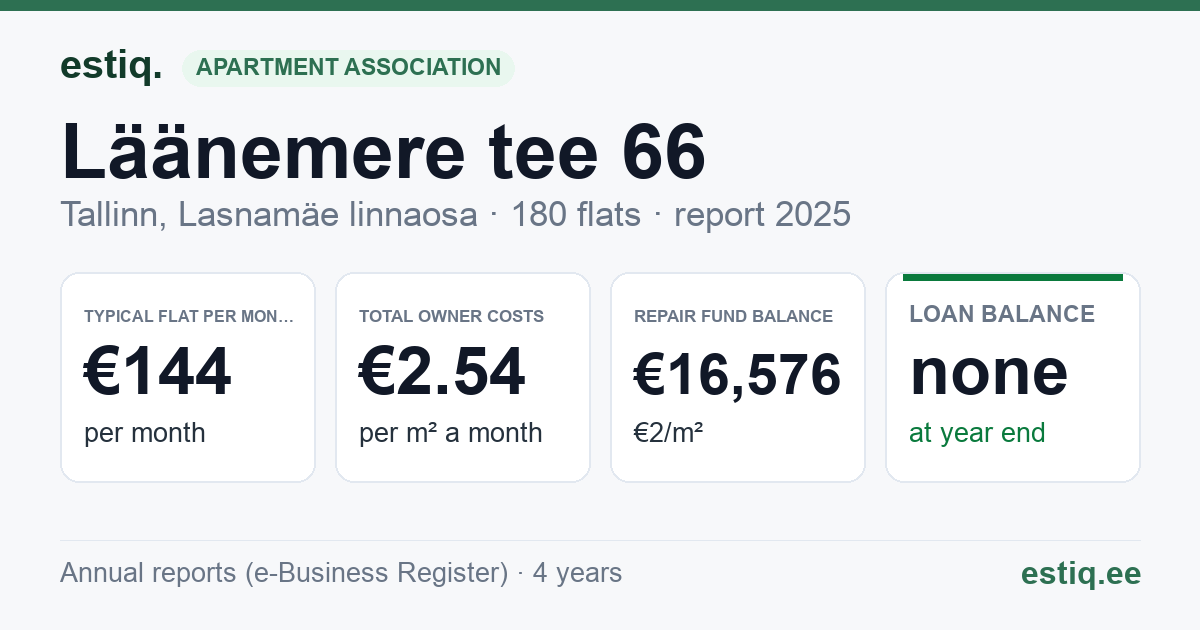
Task: Click the REPAIR FUND BALANCE label
Action: click(x=734, y=316)
